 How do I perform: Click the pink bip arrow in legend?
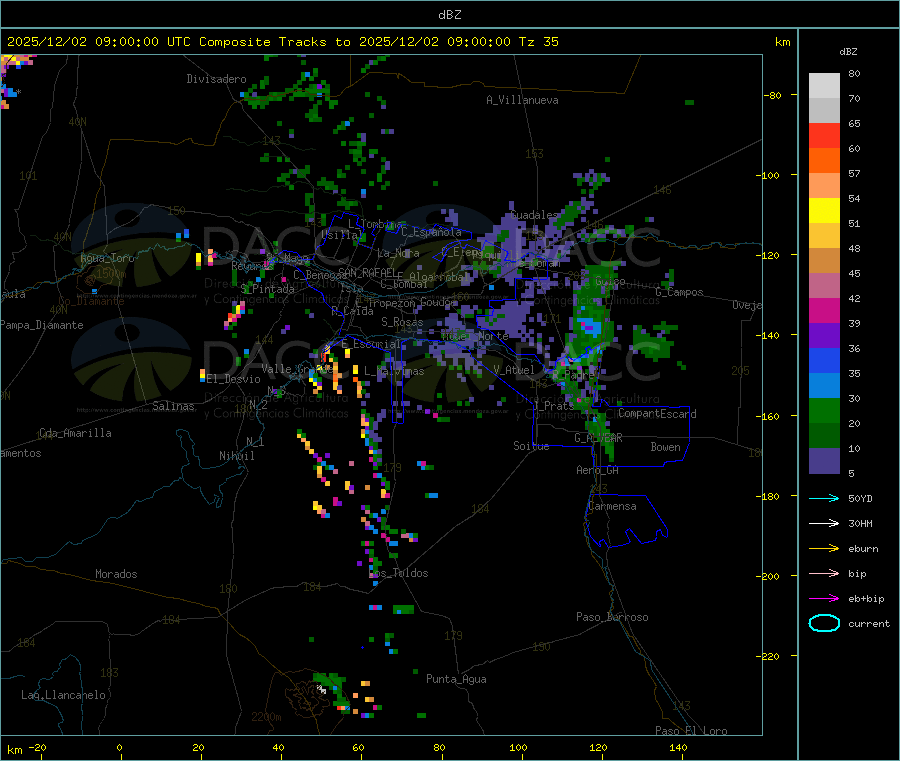tap(824, 573)
